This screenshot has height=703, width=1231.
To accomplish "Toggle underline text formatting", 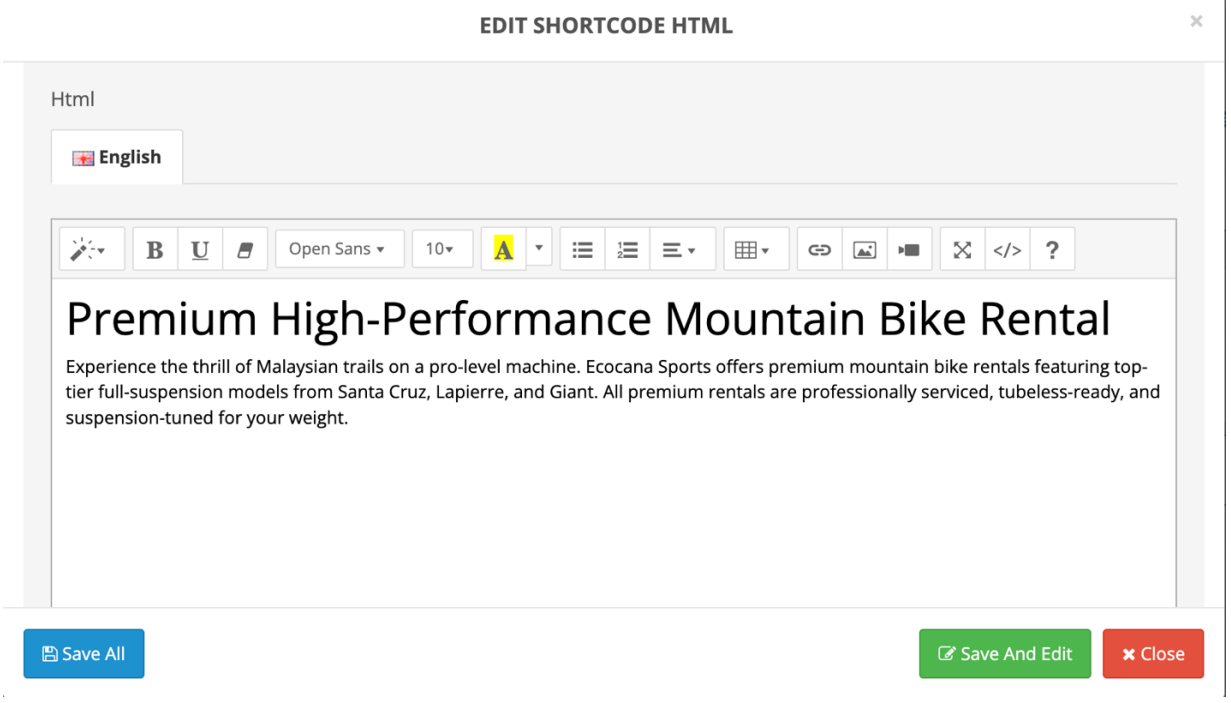I will pyautogui.click(x=200, y=250).
